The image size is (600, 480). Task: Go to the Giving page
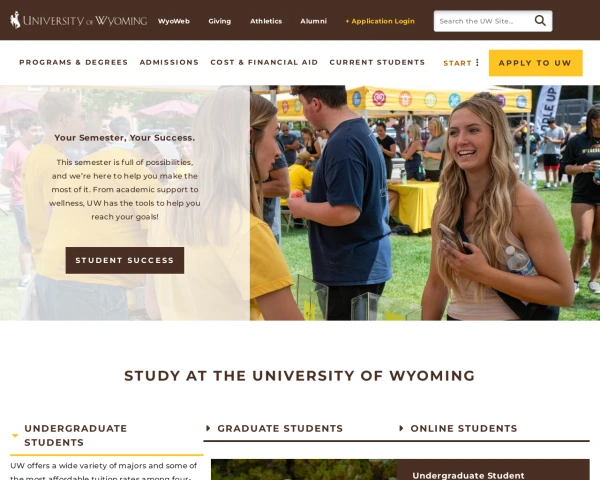(220, 21)
